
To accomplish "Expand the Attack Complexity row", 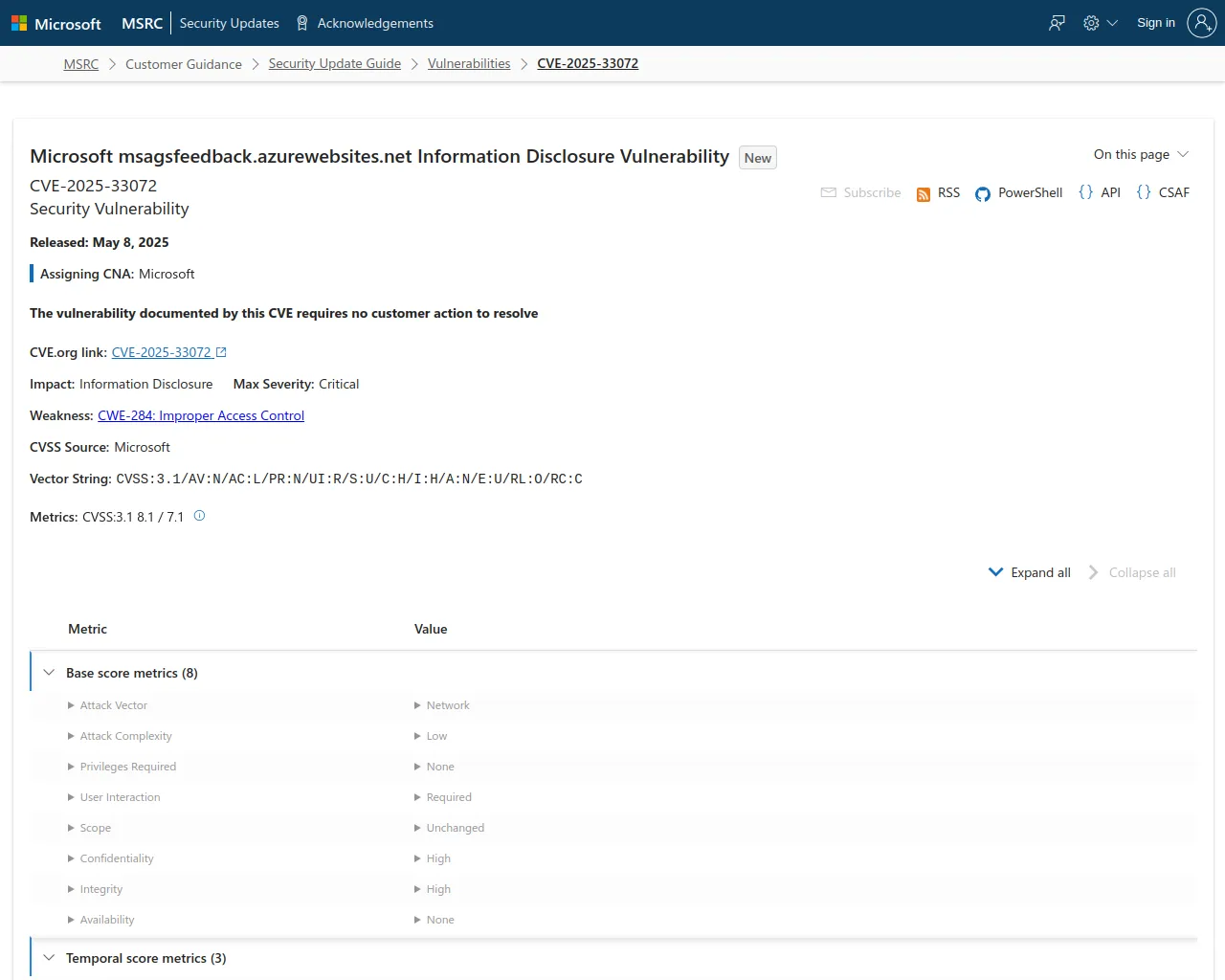I will tap(71, 736).
